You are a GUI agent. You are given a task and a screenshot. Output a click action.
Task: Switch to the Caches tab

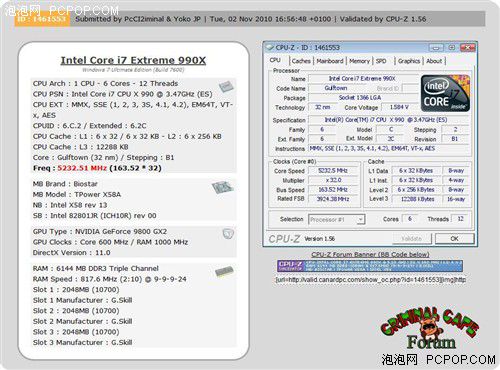pos(301,61)
